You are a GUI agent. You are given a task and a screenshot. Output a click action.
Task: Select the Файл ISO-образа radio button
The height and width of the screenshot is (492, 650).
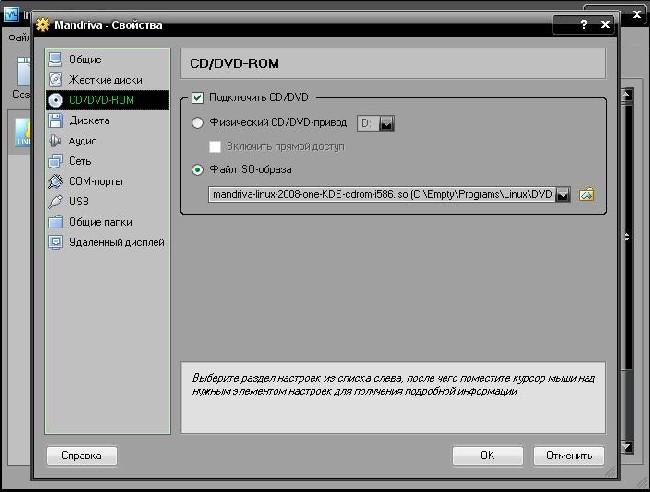point(197,170)
